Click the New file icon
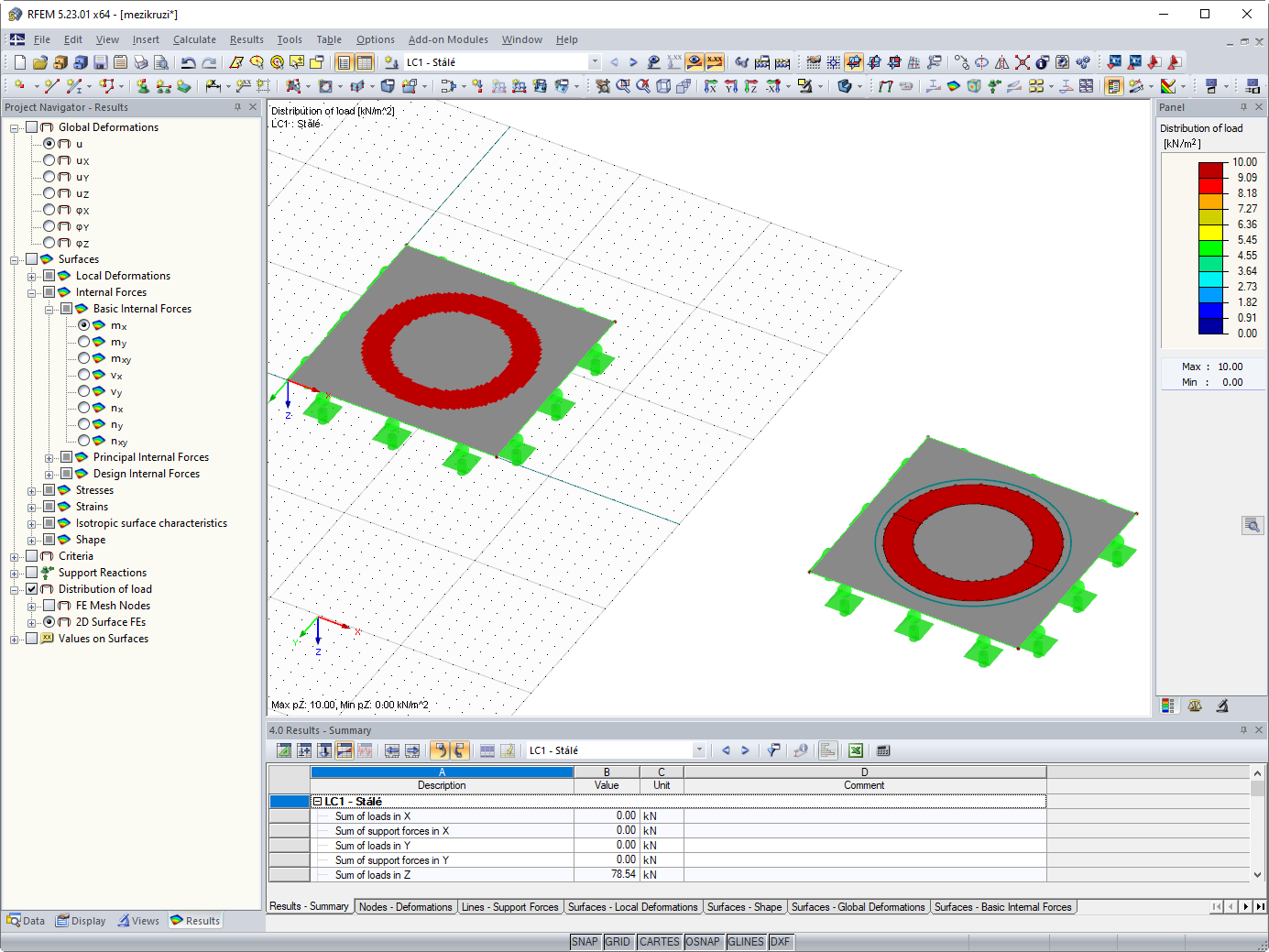 20,62
